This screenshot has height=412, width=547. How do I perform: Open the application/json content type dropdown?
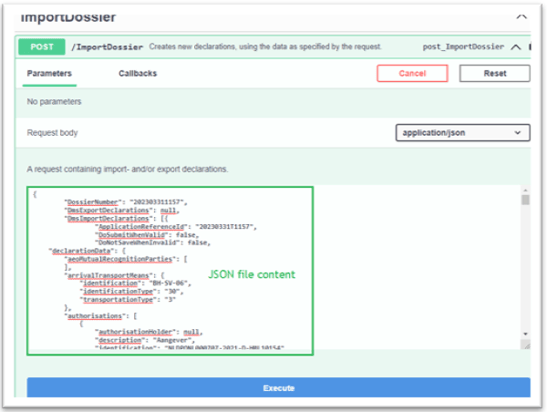click(463, 133)
